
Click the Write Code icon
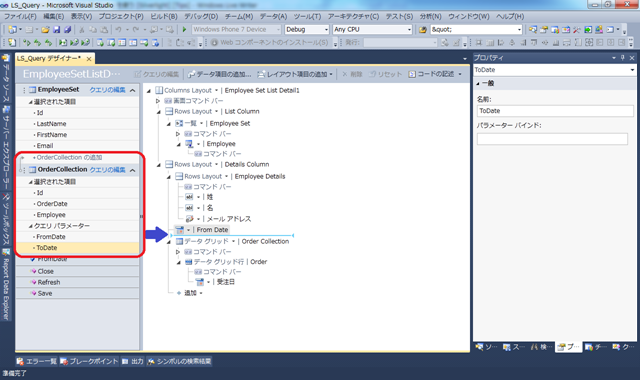tap(412, 74)
